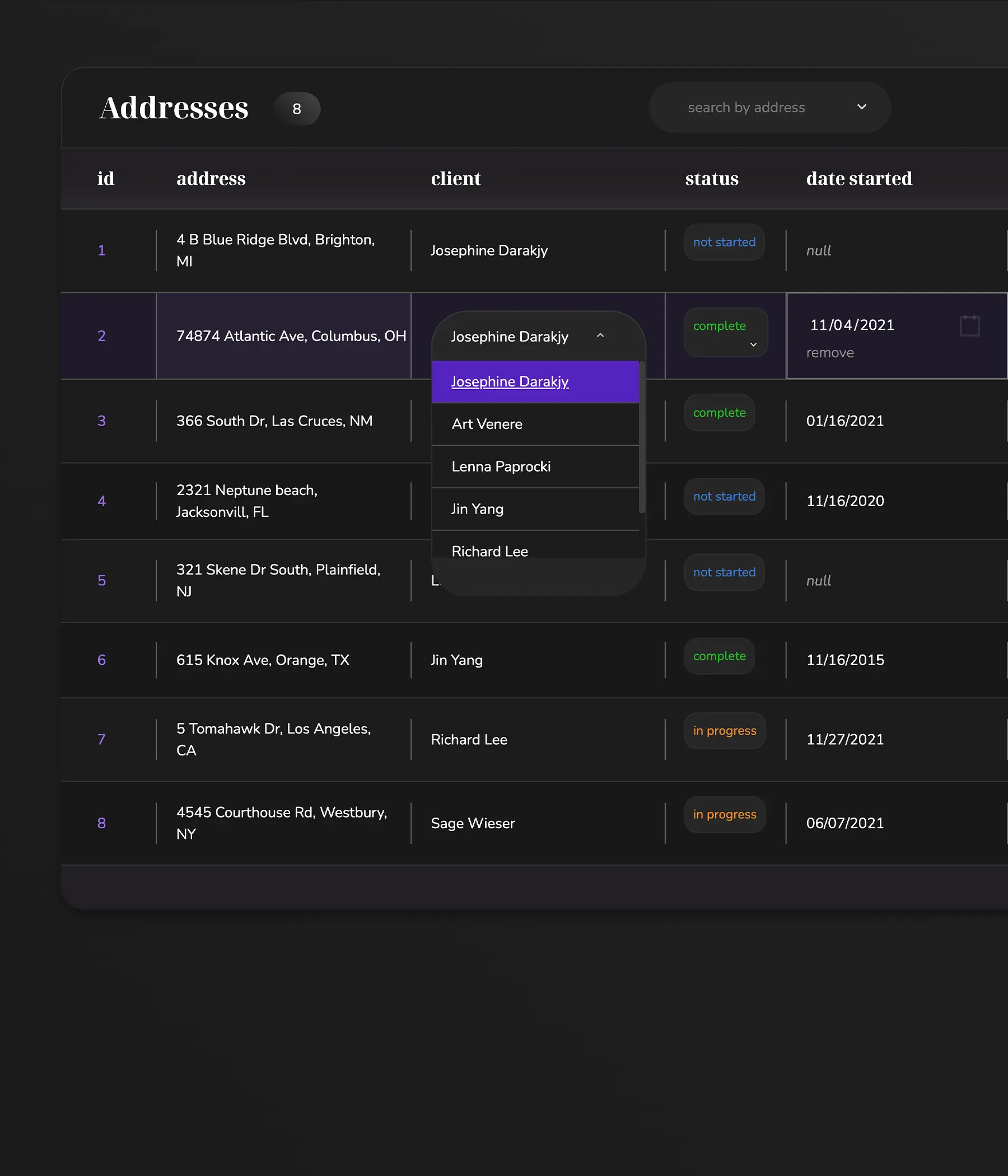The width and height of the screenshot is (1008, 1176).
Task: Click id 7 for 5 Tomahawk Dr
Action: 101,740
